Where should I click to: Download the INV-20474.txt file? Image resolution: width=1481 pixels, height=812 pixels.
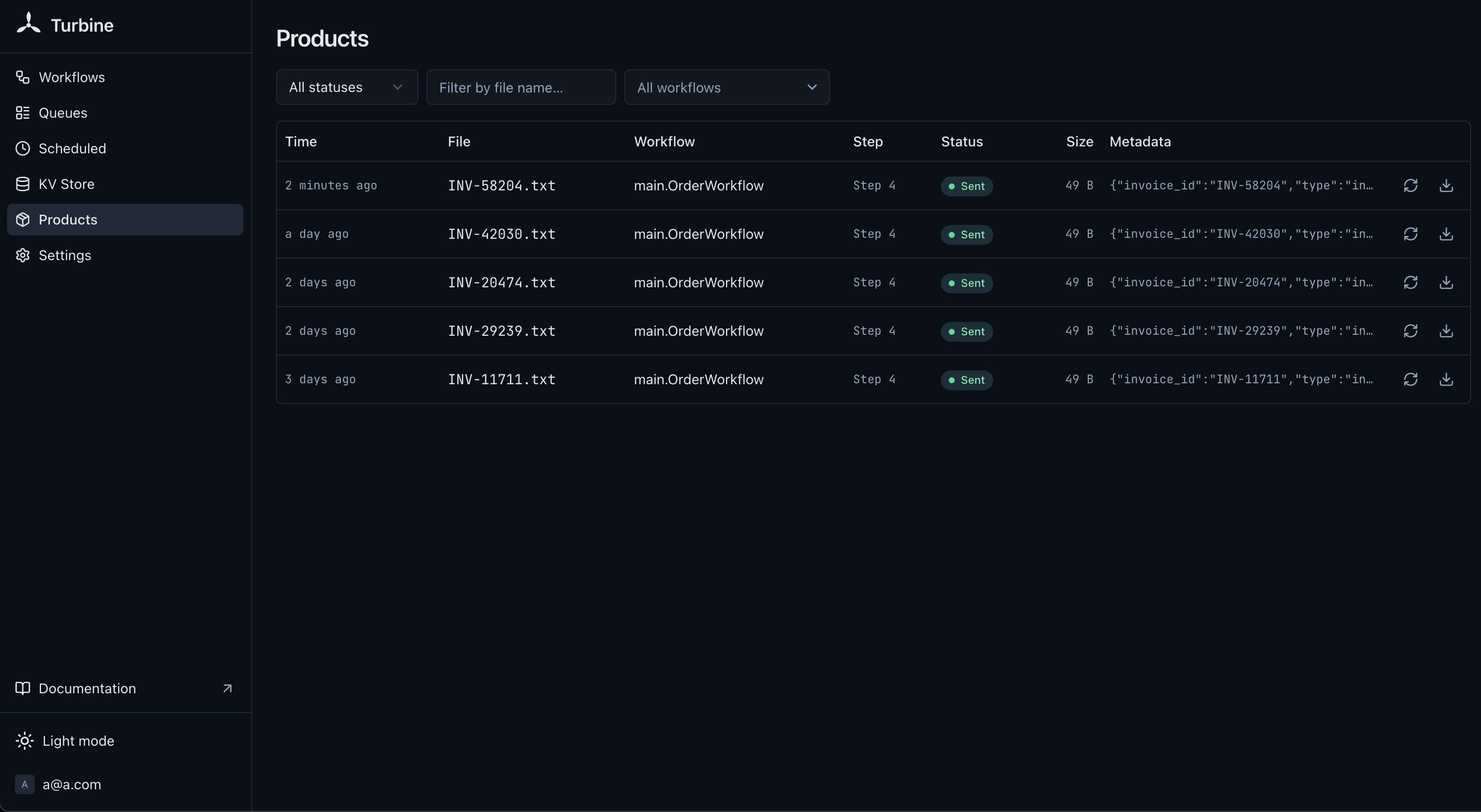coord(1446,282)
